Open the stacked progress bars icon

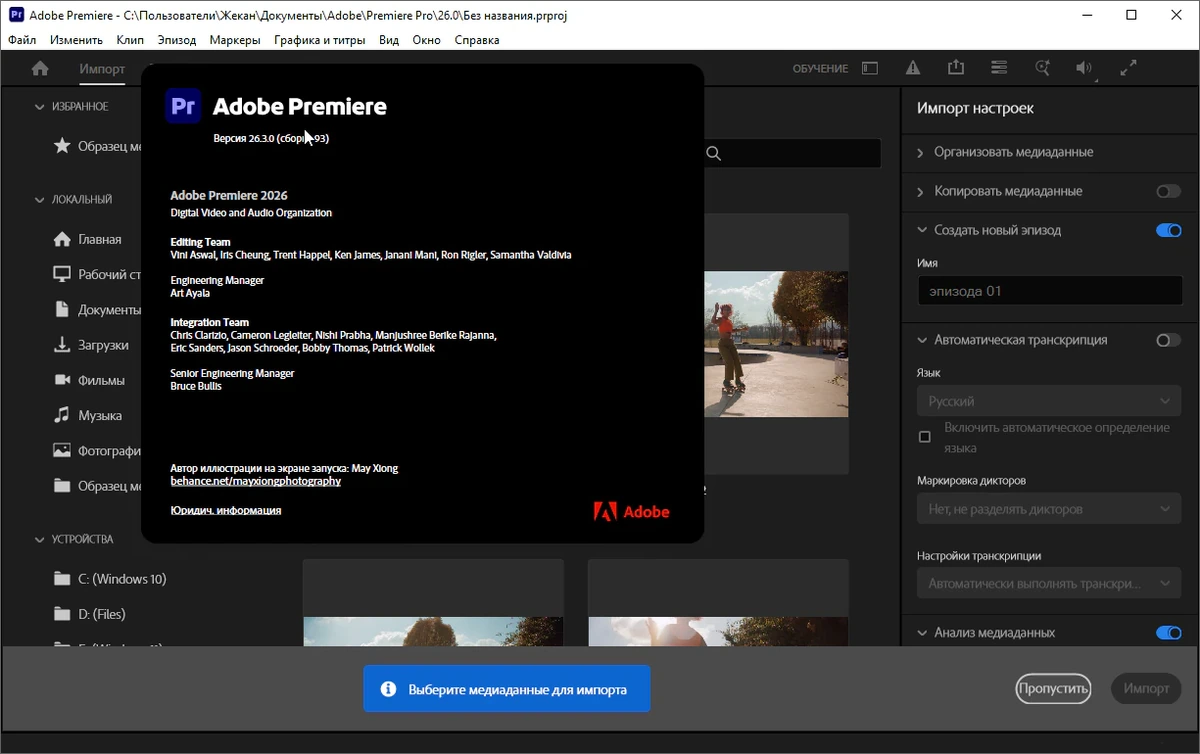click(999, 68)
